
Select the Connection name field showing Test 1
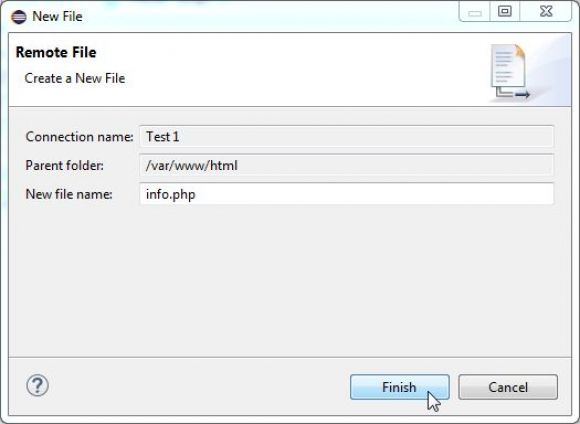click(x=347, y=137)
